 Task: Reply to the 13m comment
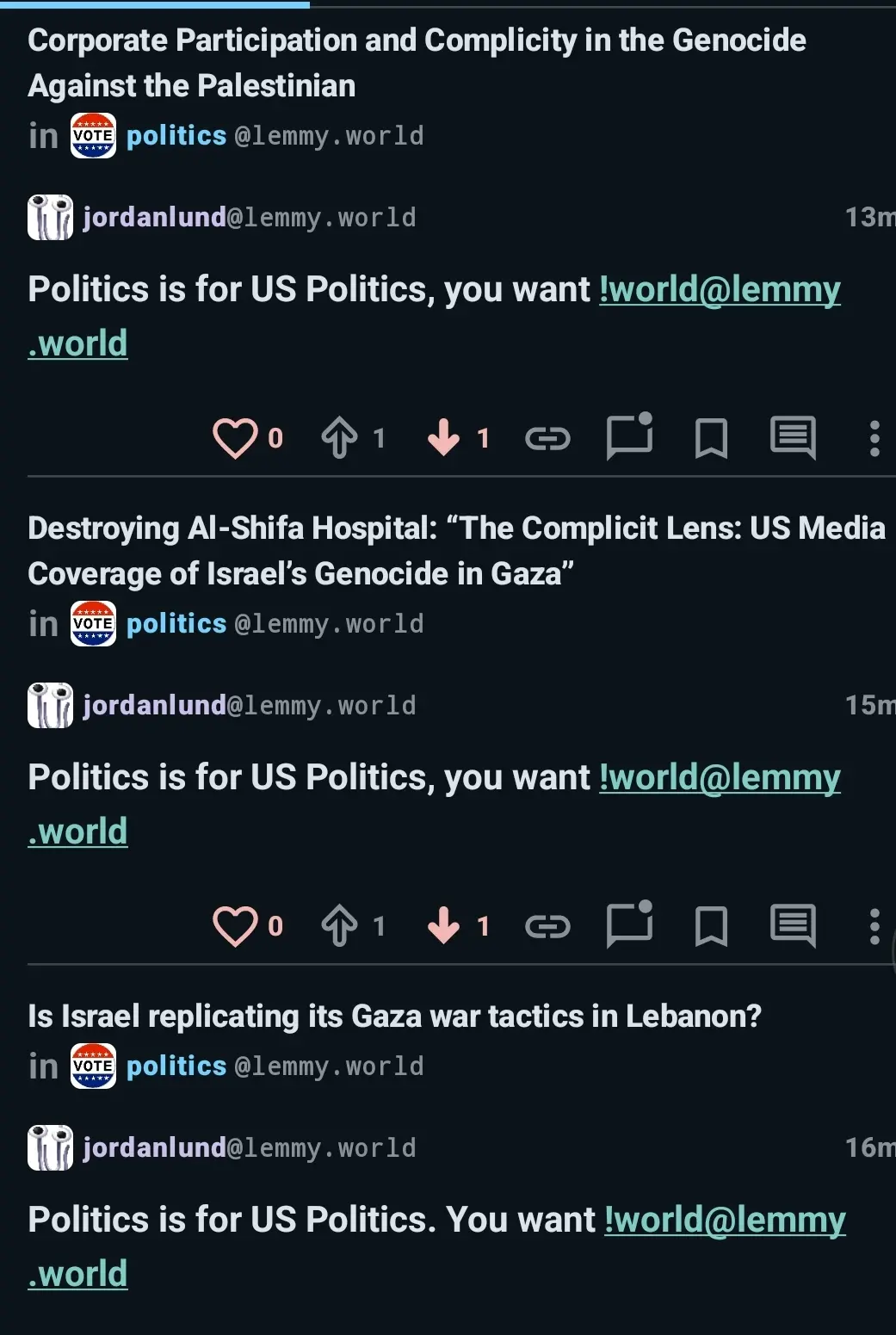pos(629,437)
